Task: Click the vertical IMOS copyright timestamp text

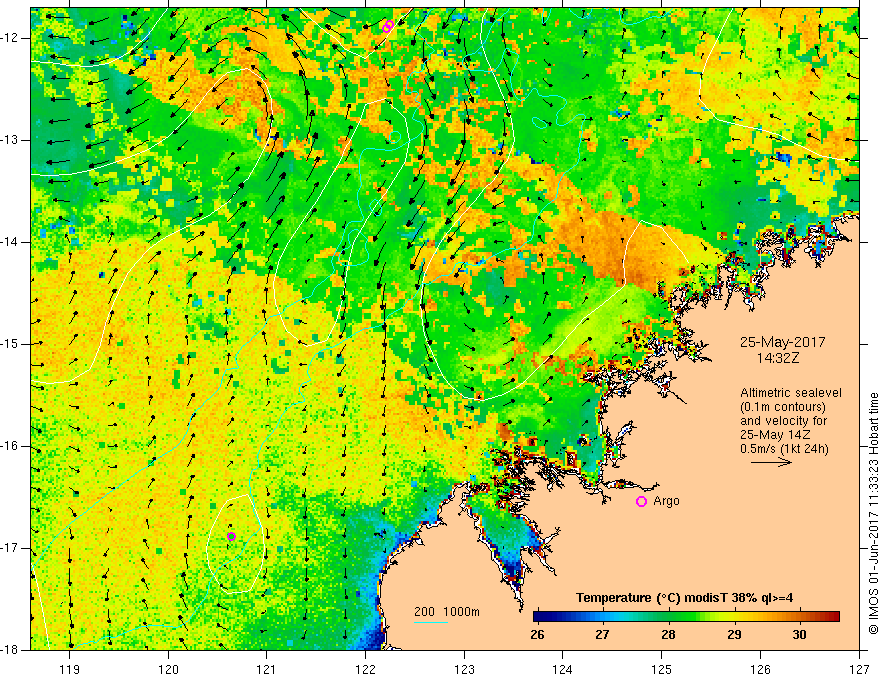Action: coord(873,513)
